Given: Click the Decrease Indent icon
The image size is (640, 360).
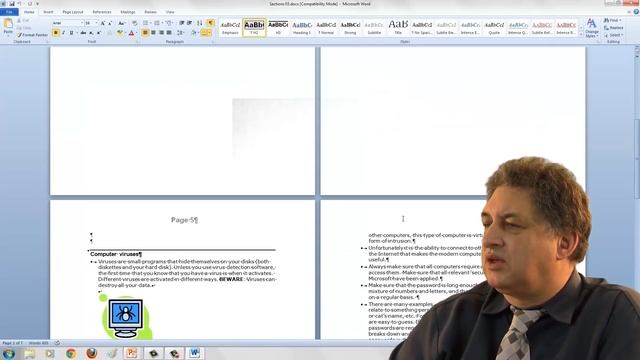Looking at the screenshot, I should [x=182, y=23].
